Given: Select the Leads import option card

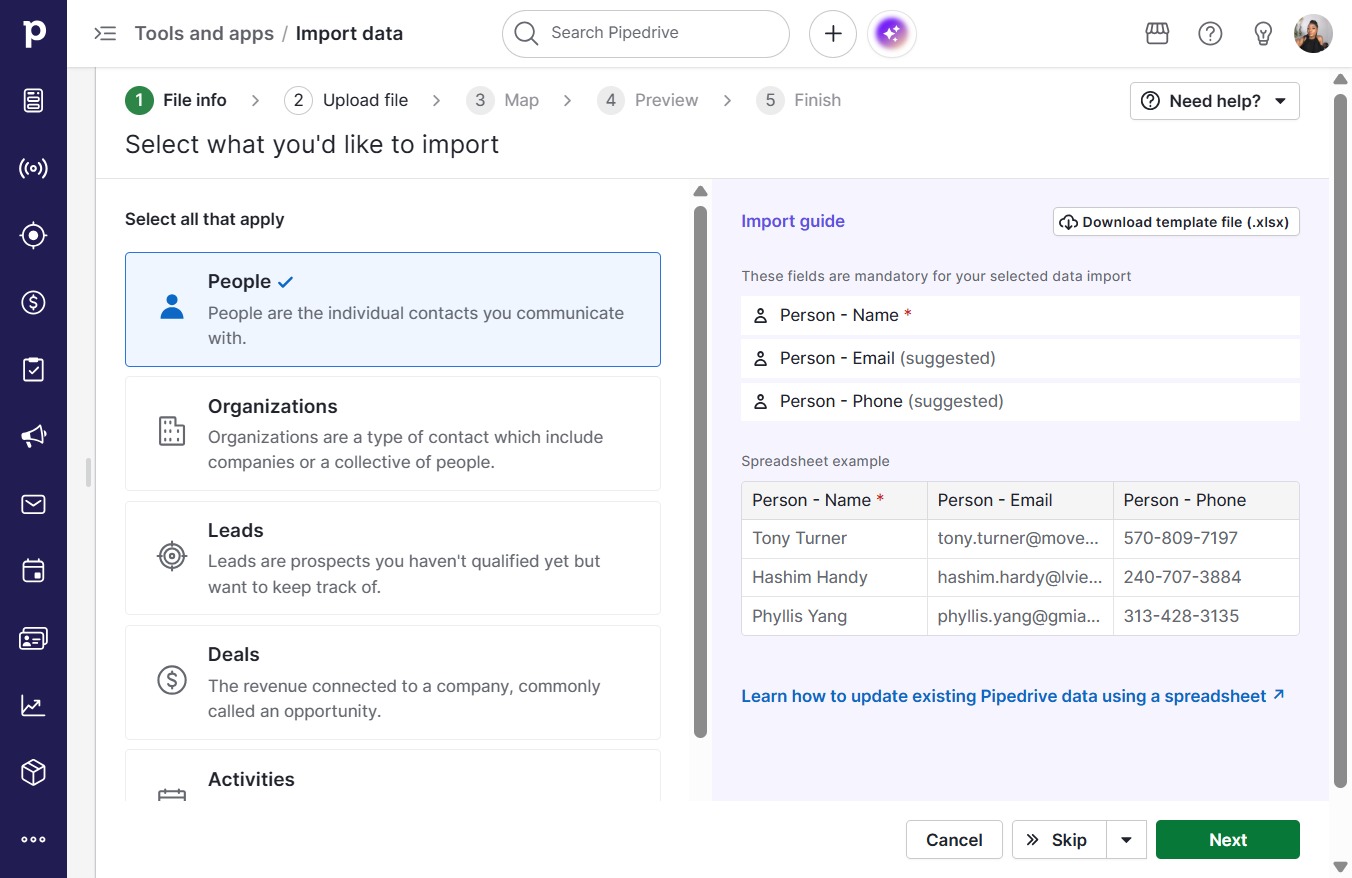Looking at the screenshot, I should (393, 558).
